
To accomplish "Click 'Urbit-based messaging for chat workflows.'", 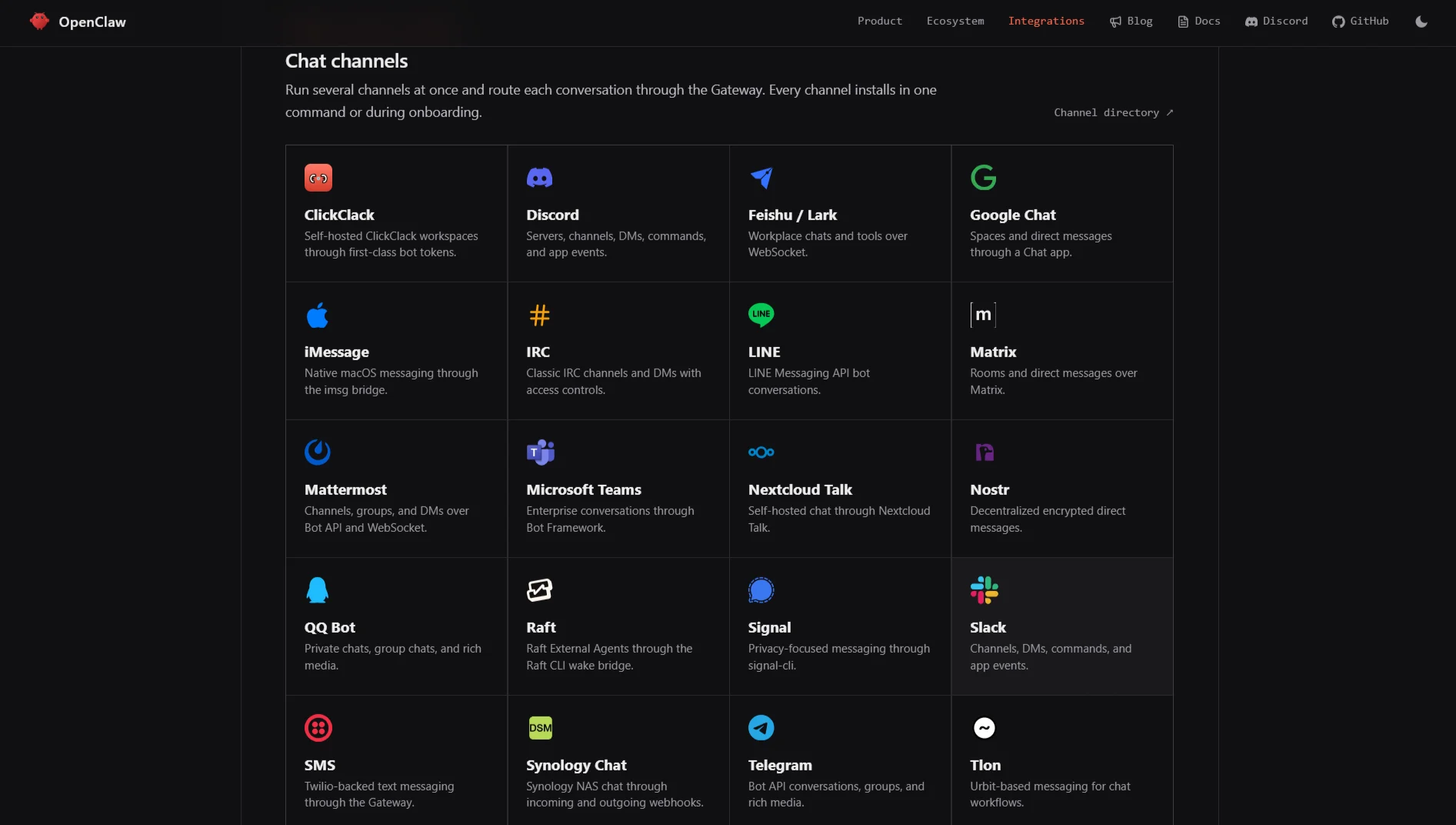I will pos(1050,794).
